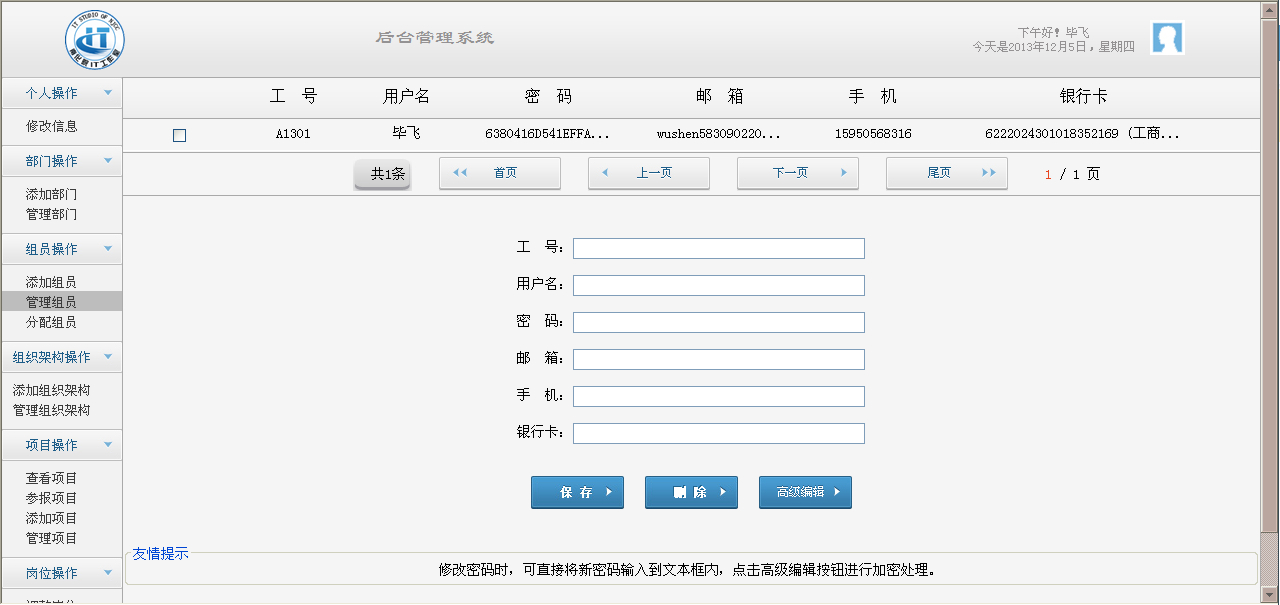Collapse the 部门操作 section
Screen dimensions: 1280x605
[107, 161]
